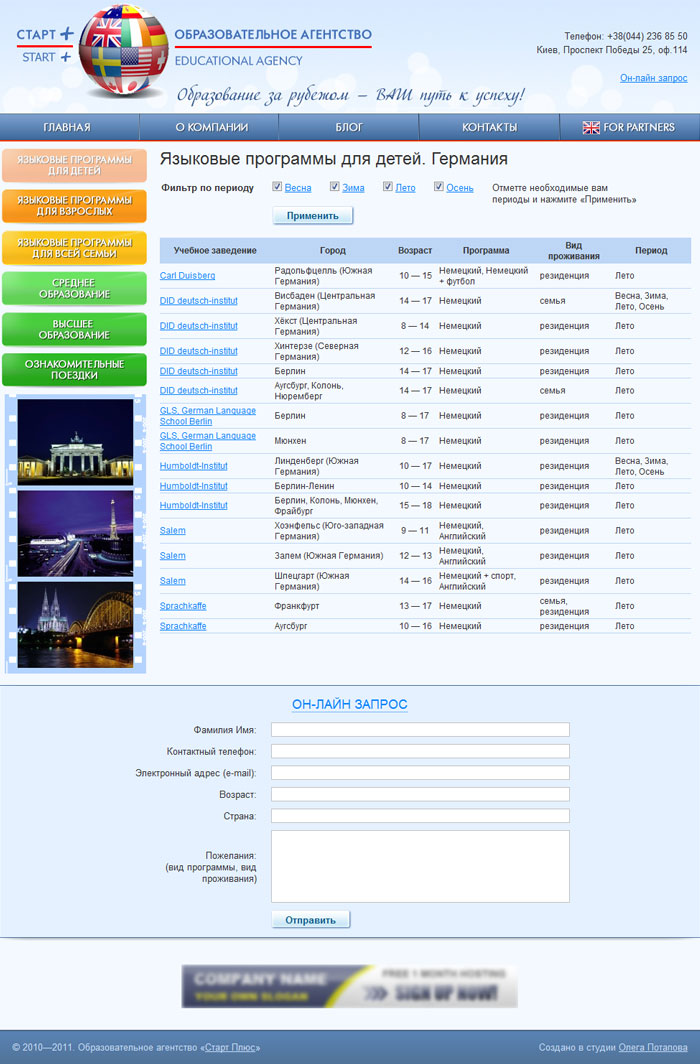Viewport: 700px width, 1064px height.
Task: Uncheck the Зима filter checkbox
Action: (334, 187)
